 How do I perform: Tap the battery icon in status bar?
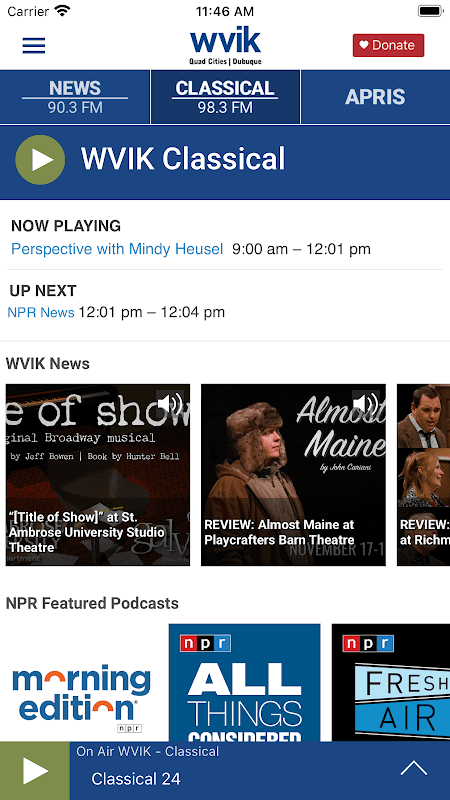pyautogui.click(x=430, y=11)
